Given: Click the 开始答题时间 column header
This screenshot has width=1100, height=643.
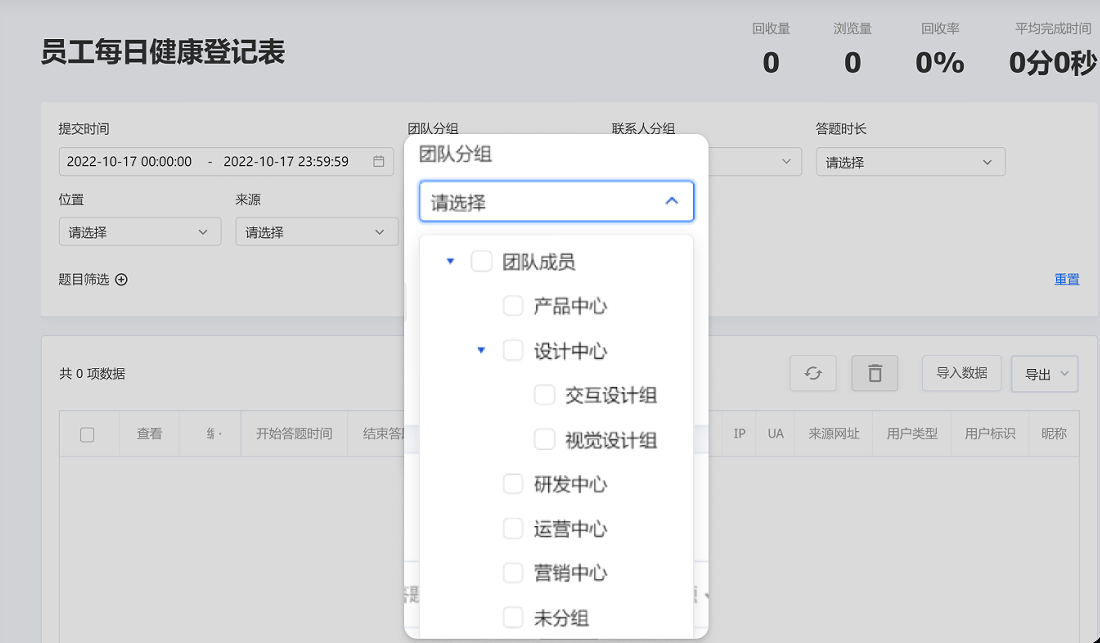Looking at the screenshot, I should [294, 434].
